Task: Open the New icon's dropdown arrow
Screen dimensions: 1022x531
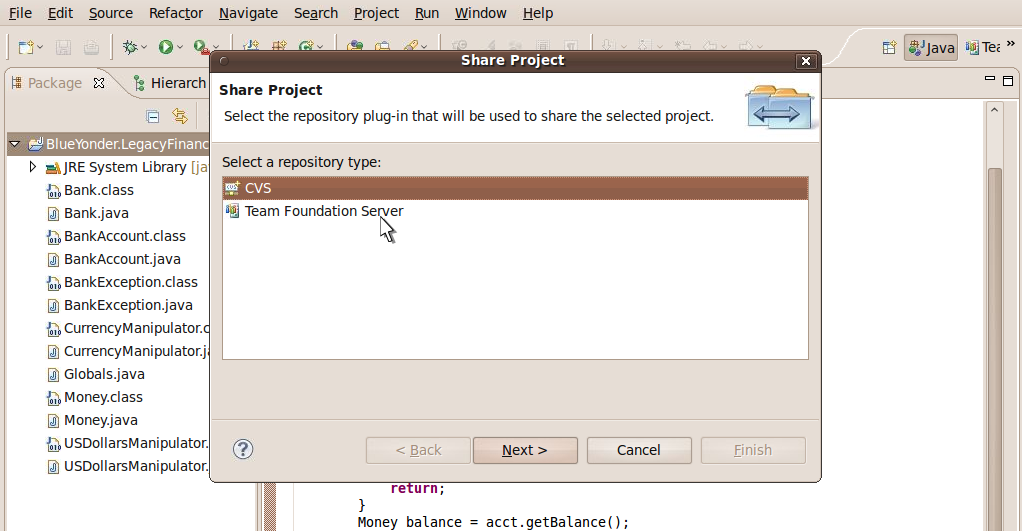Action: coord(40,48)
